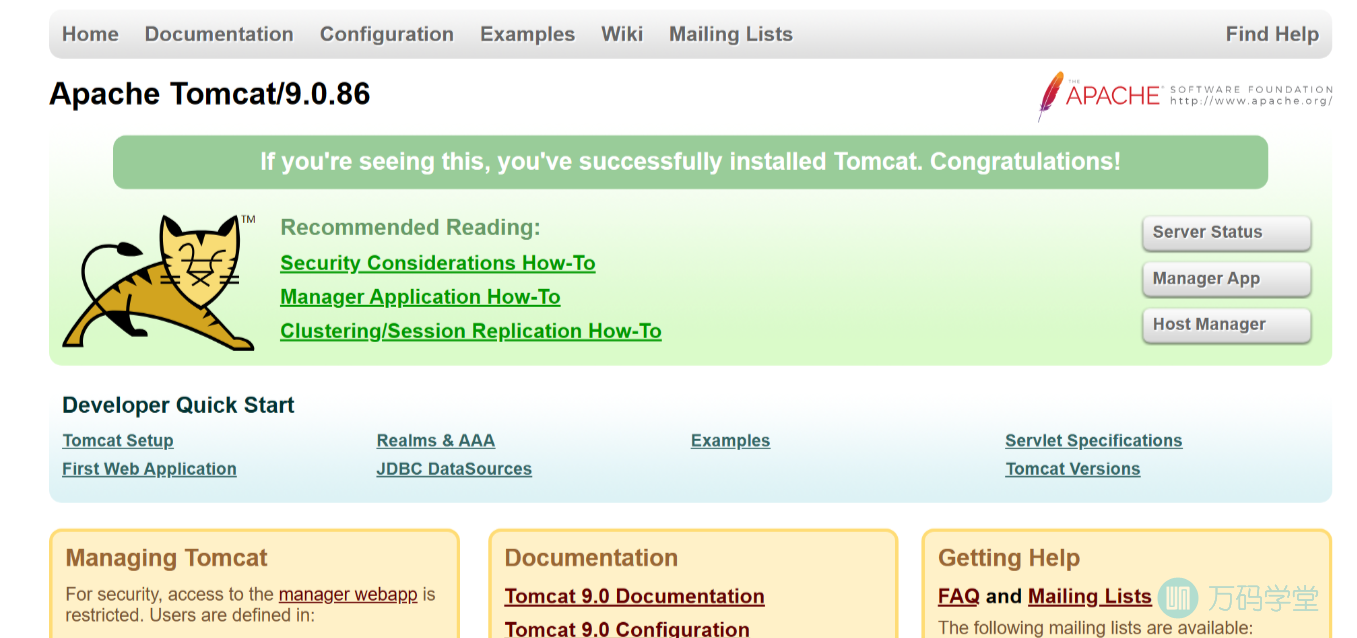This screenshot has height=638, width=1357.
Task: Open the Tomcat 9.0 Configuration link
Action: click(x=627, y=628)
